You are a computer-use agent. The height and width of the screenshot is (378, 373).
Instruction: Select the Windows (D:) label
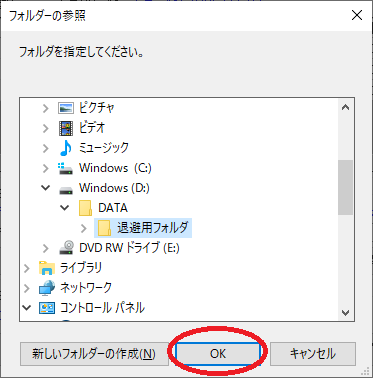click(114, 188)
